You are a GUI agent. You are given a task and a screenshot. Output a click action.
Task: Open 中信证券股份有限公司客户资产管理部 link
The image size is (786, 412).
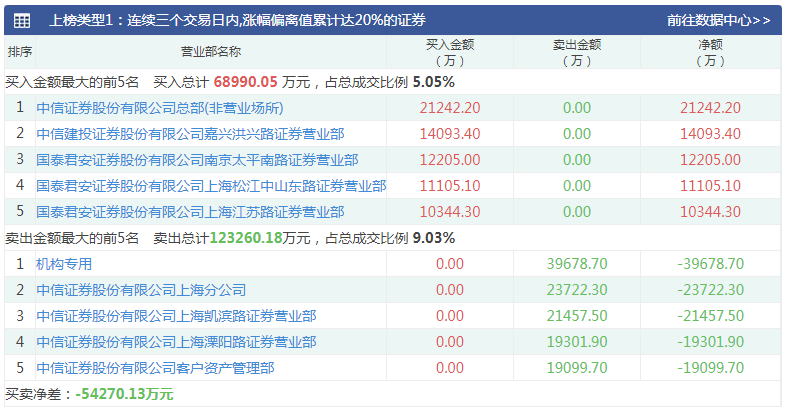pyautogui.click(x=155, y=368)
